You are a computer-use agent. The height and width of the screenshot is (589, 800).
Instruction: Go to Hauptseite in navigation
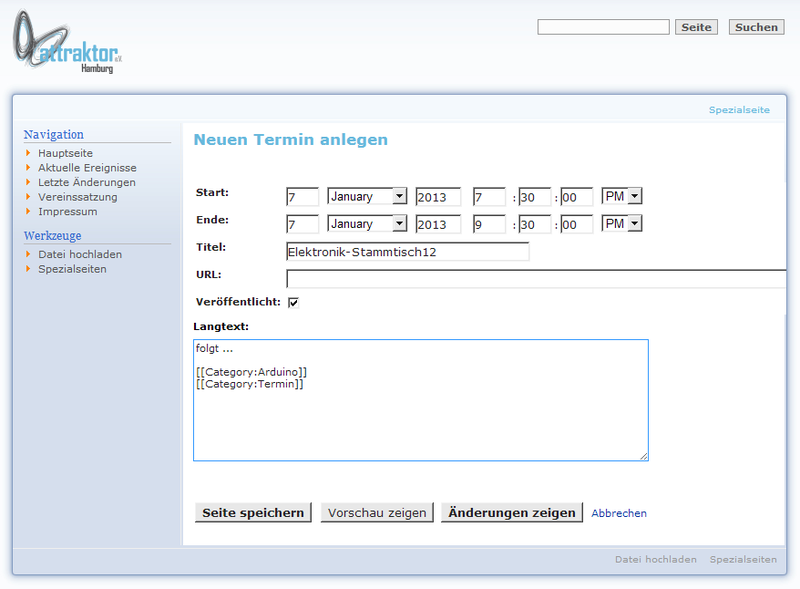click(x=66, y=153)
